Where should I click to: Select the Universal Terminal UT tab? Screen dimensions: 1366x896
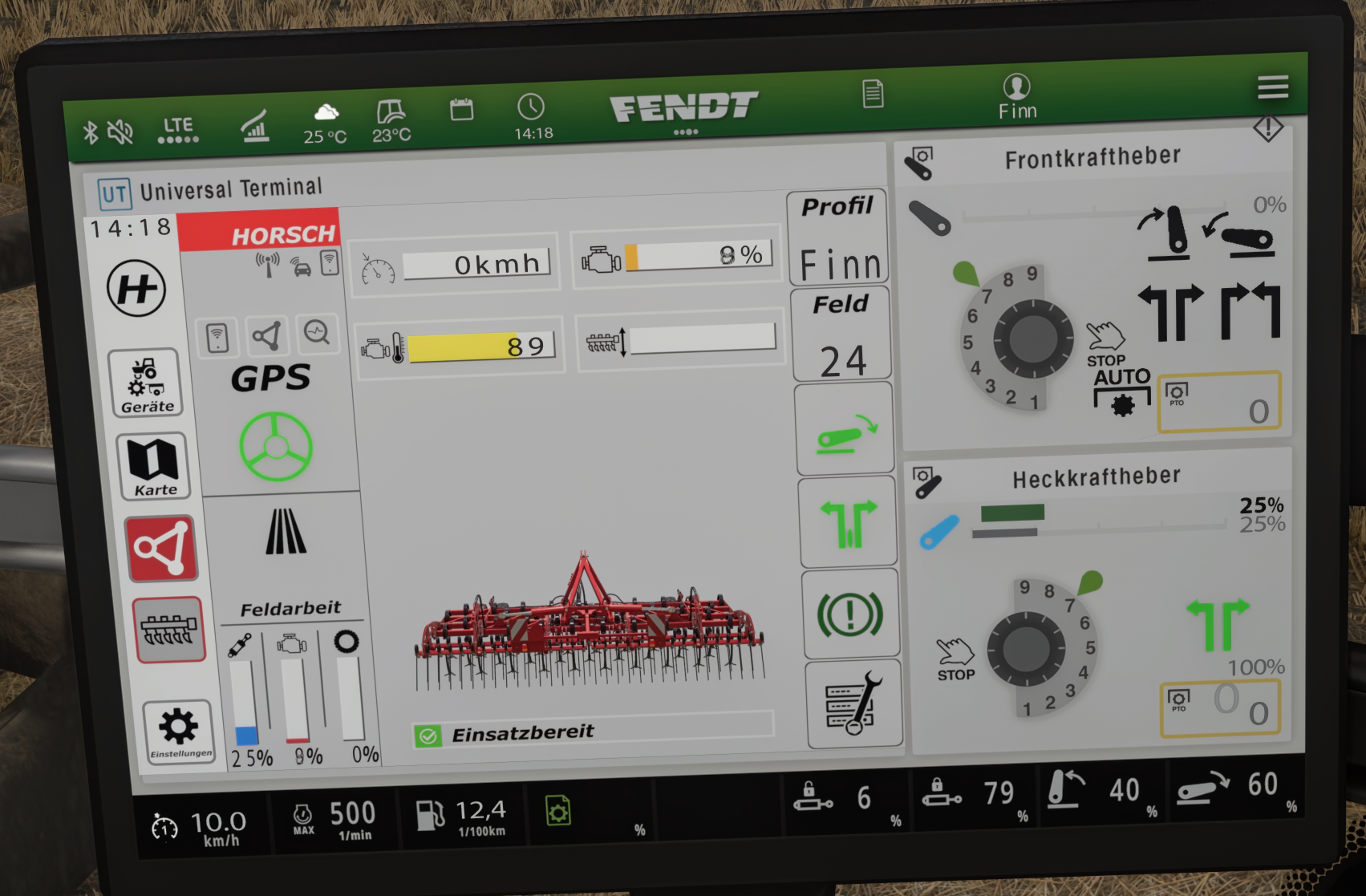pos(210,191)
